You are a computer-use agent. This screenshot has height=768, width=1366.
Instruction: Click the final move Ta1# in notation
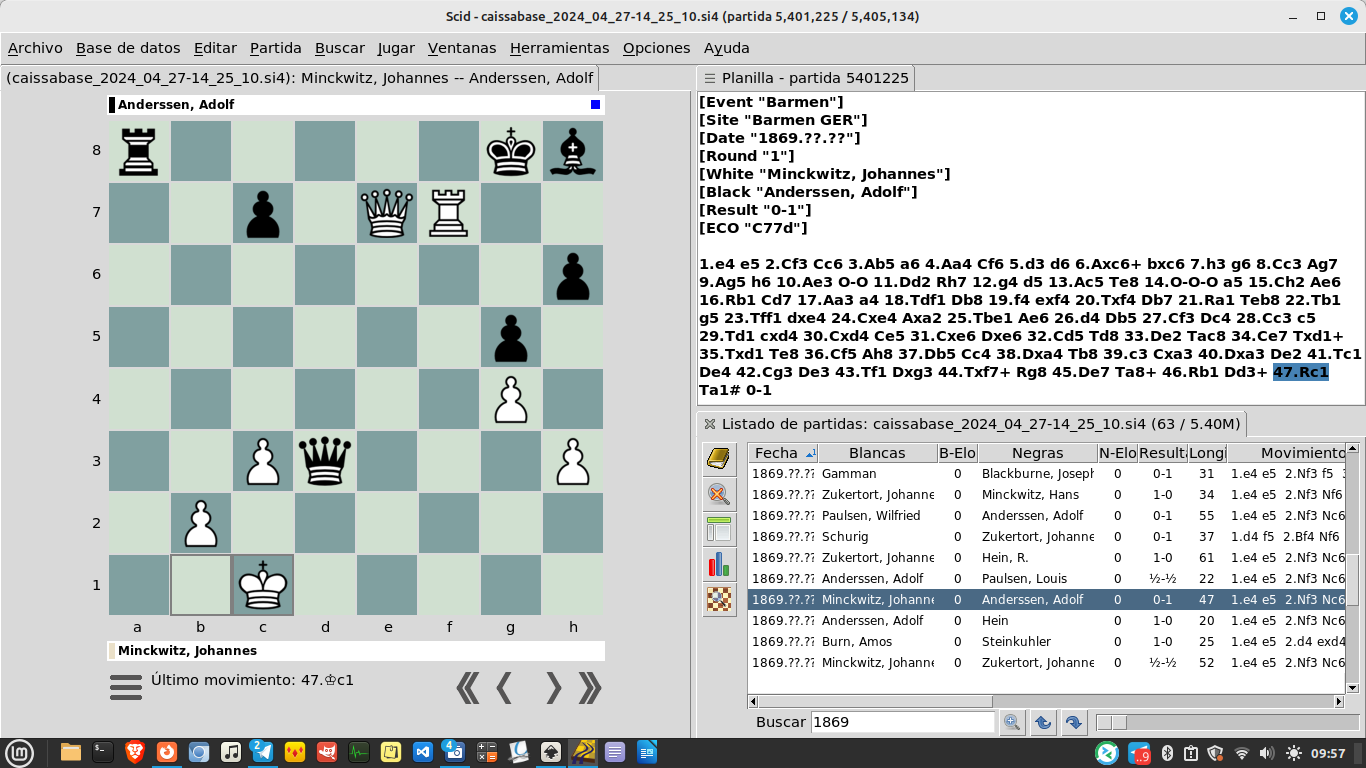[x=722, y=391]
